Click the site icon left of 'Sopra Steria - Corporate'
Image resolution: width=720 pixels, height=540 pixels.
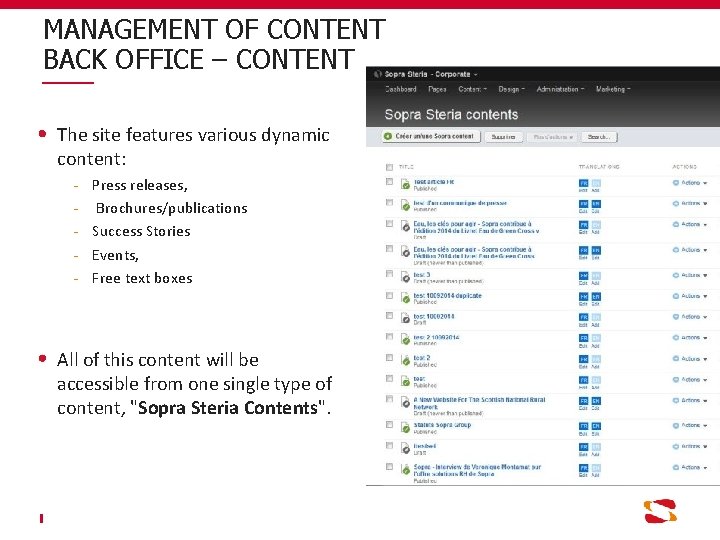pyautogui.click(x=378, y=74)
